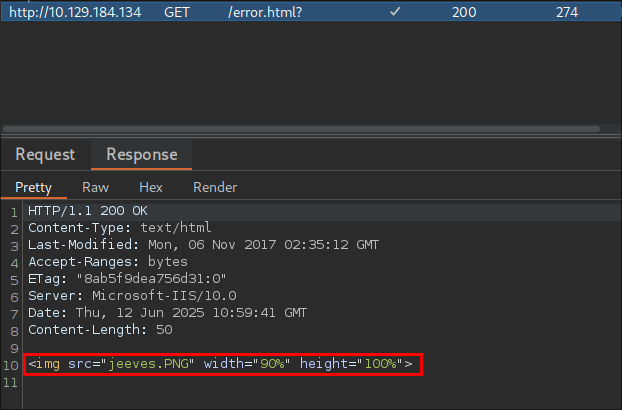Click the Content-Type header line
Screen dimensions: 622x410
coord(119,228)
